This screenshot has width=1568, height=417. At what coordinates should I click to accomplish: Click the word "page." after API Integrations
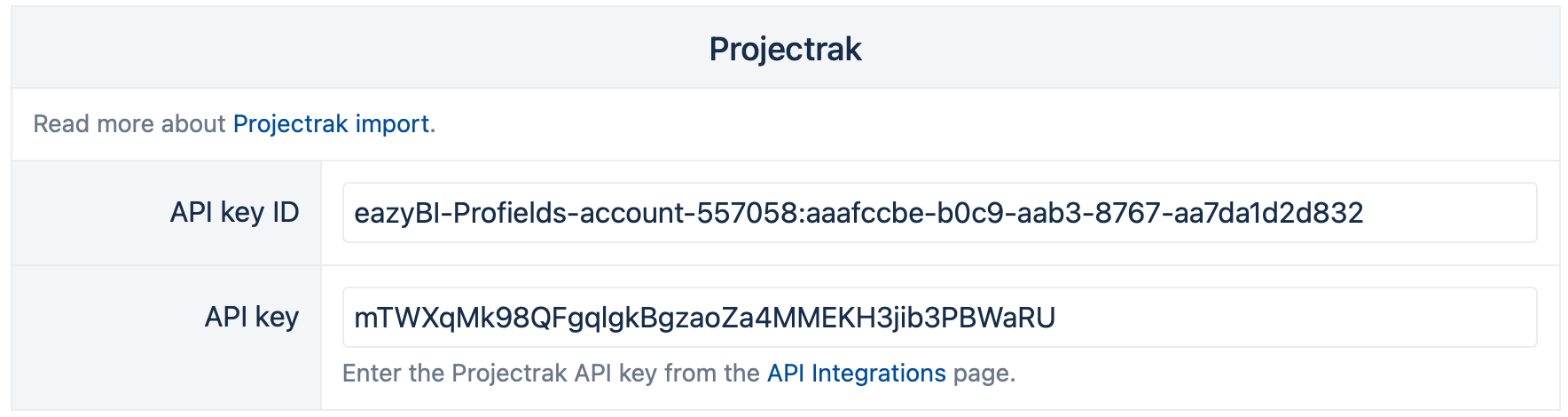click(984, 374)
